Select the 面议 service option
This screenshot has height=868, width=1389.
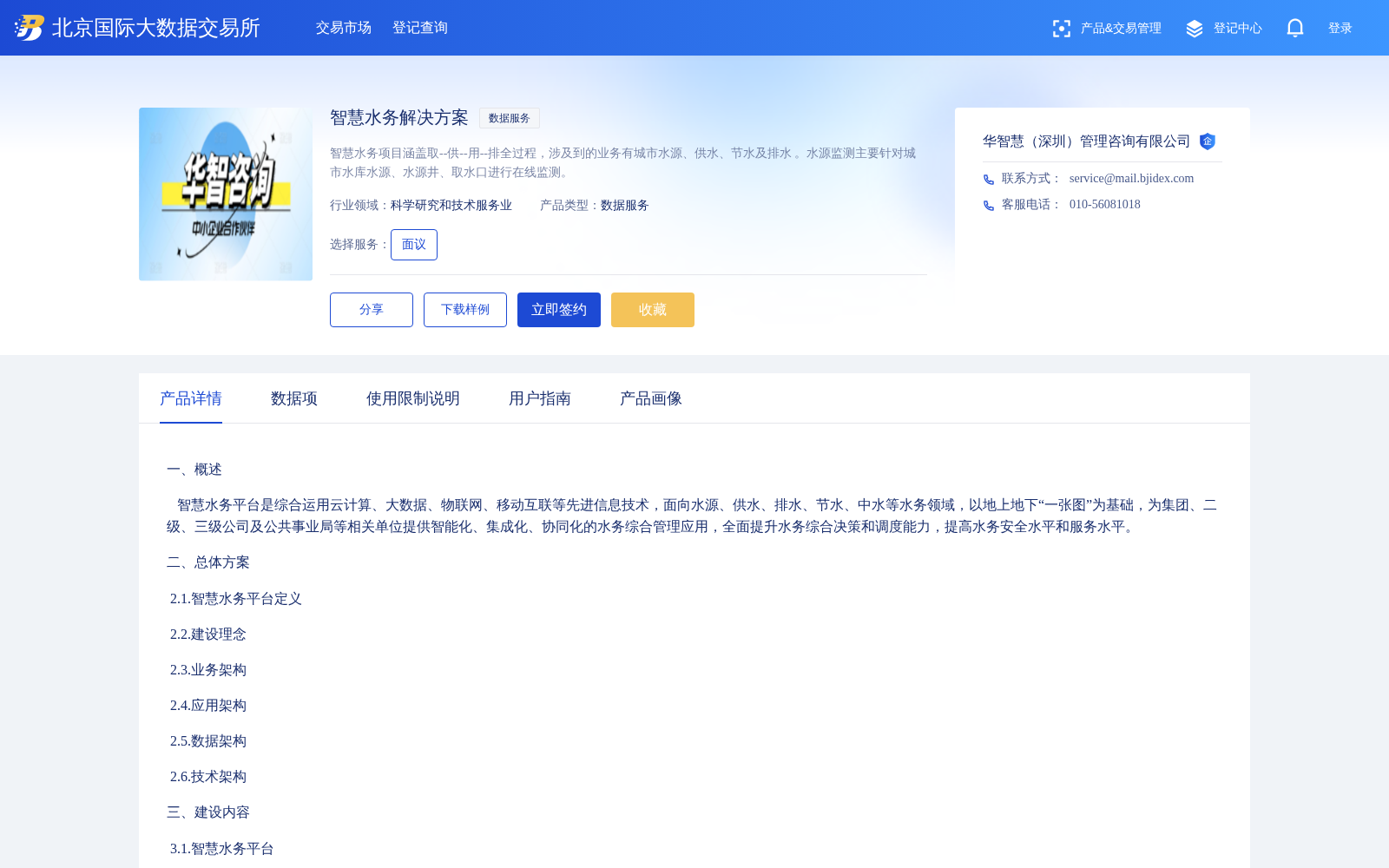click(414, 245)
